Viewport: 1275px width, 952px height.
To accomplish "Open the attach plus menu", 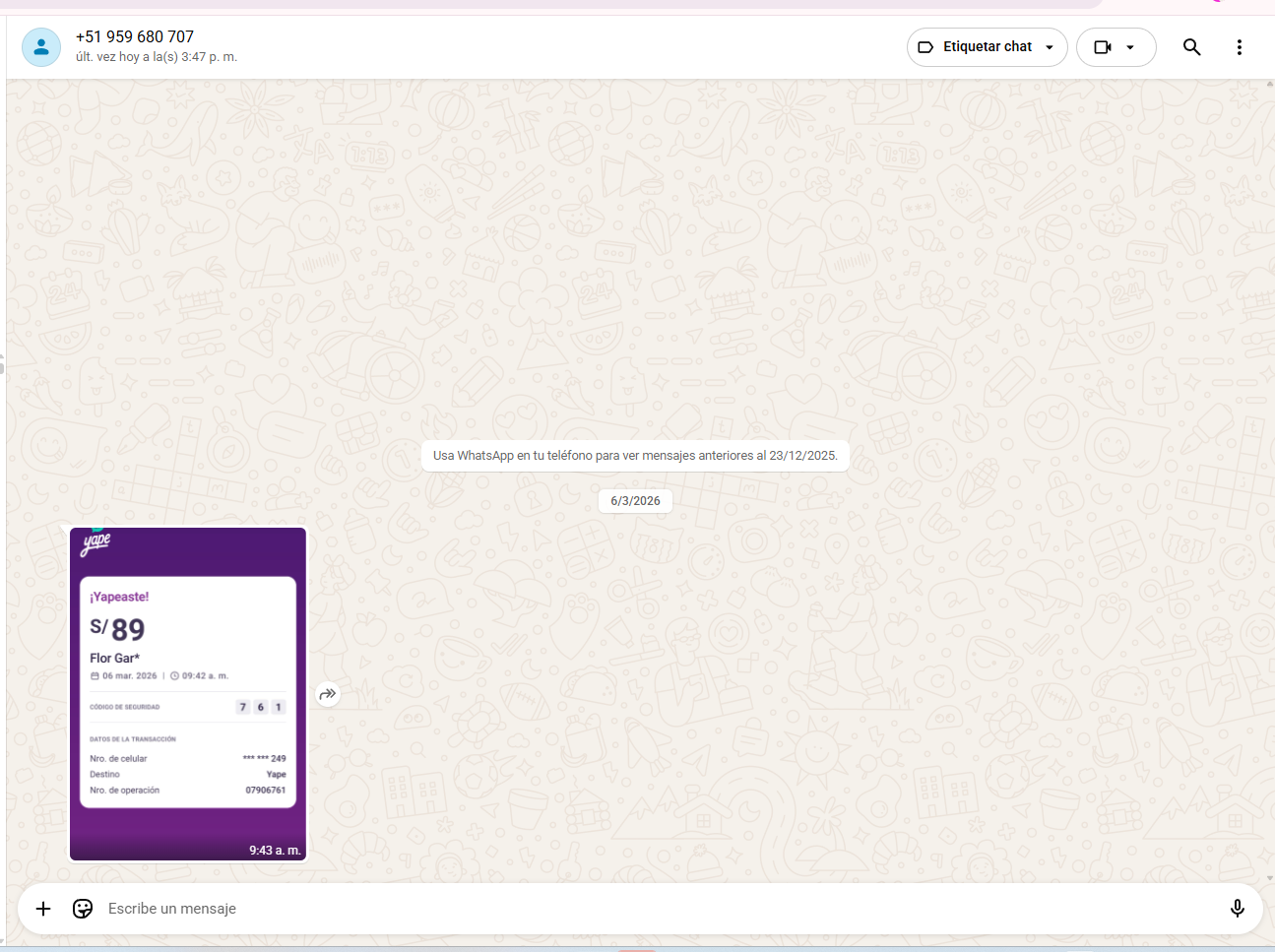I will 43,909.
